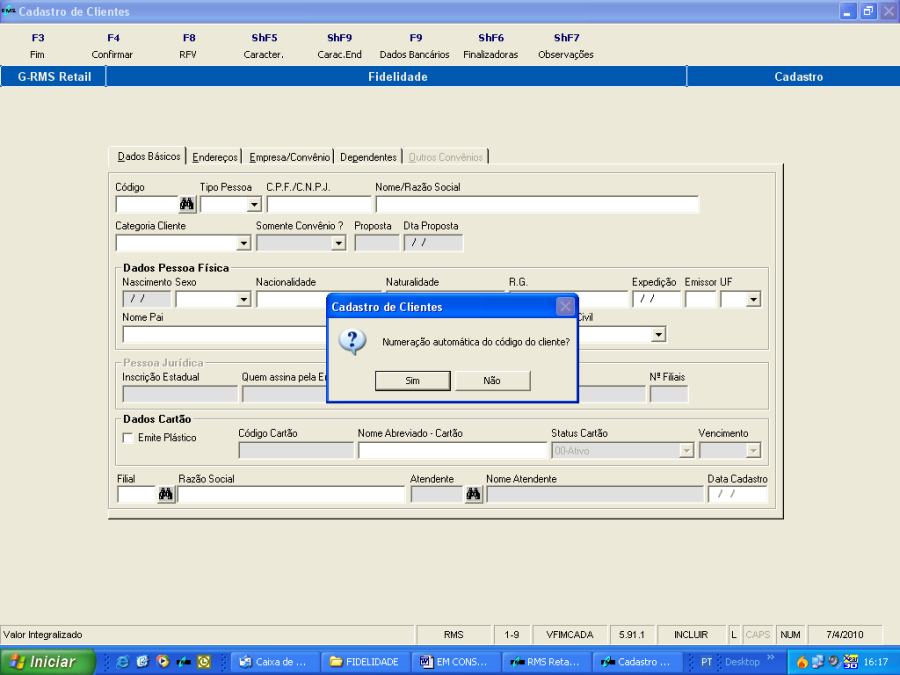
Task: Switch to the Endereços tab
Action: 215,157
